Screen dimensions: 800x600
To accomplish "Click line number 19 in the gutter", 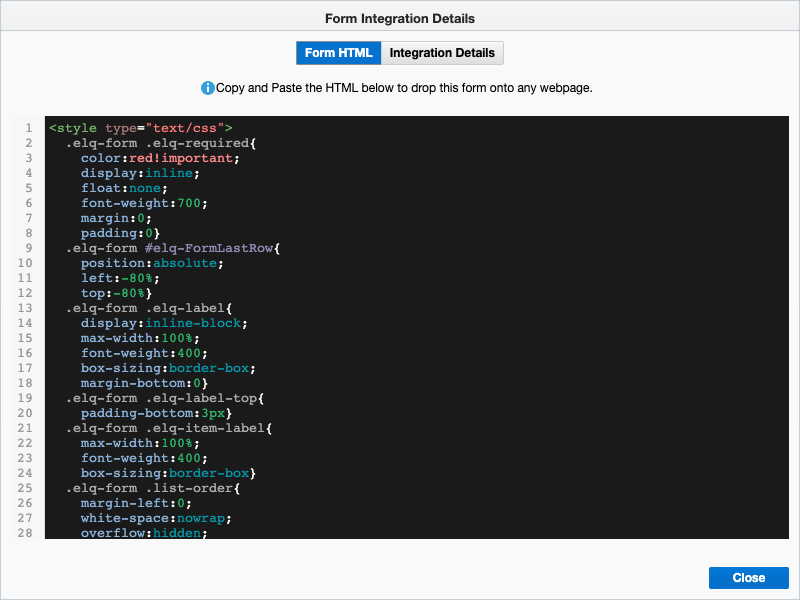I will [26, 398].
